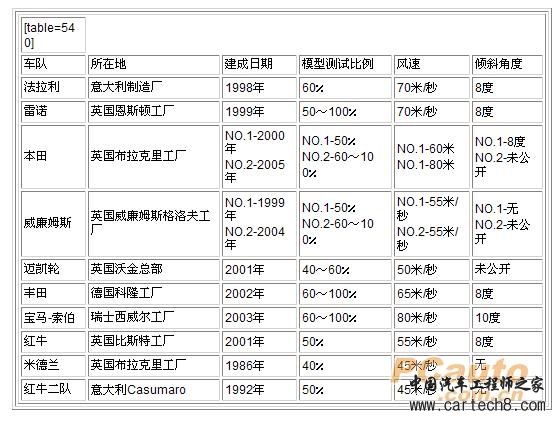Image resolution: width=555 pixels, height=421 pixels.
Task: Click the 倾斜角度 header cell
Action: coord(507,64)
